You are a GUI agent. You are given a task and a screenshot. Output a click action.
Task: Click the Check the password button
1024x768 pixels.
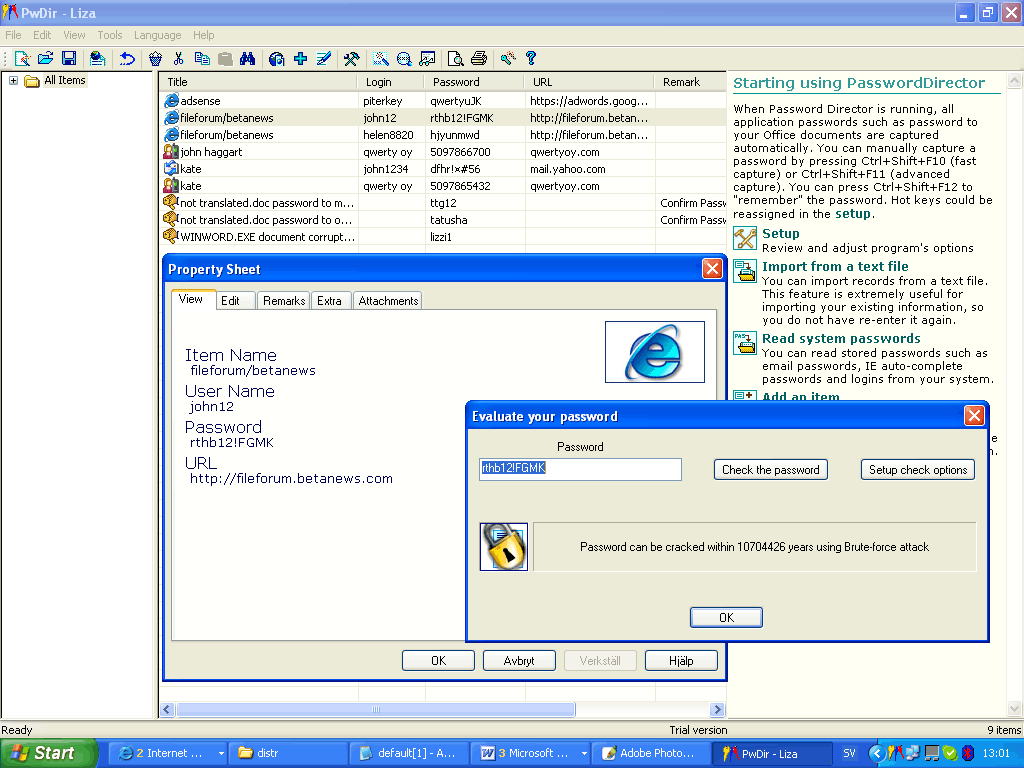click(771, 470)
